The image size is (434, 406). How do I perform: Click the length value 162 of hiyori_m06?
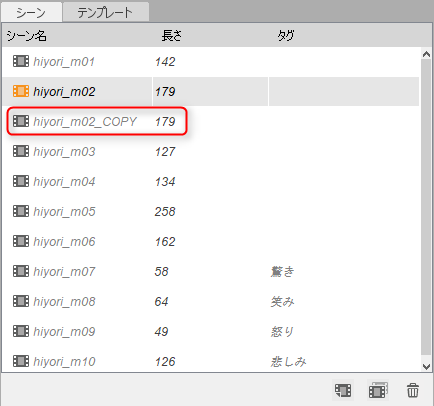[x=165, y=242]
